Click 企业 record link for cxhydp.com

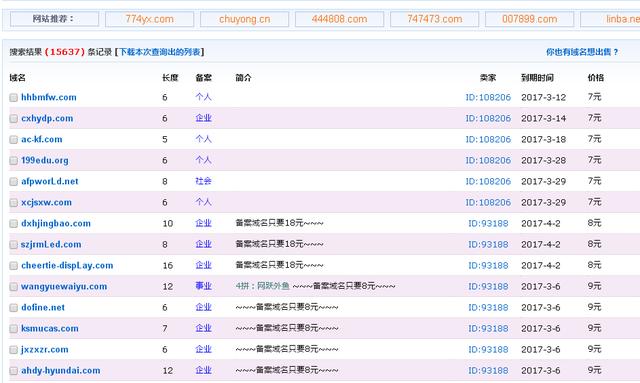tap(203, 118)
